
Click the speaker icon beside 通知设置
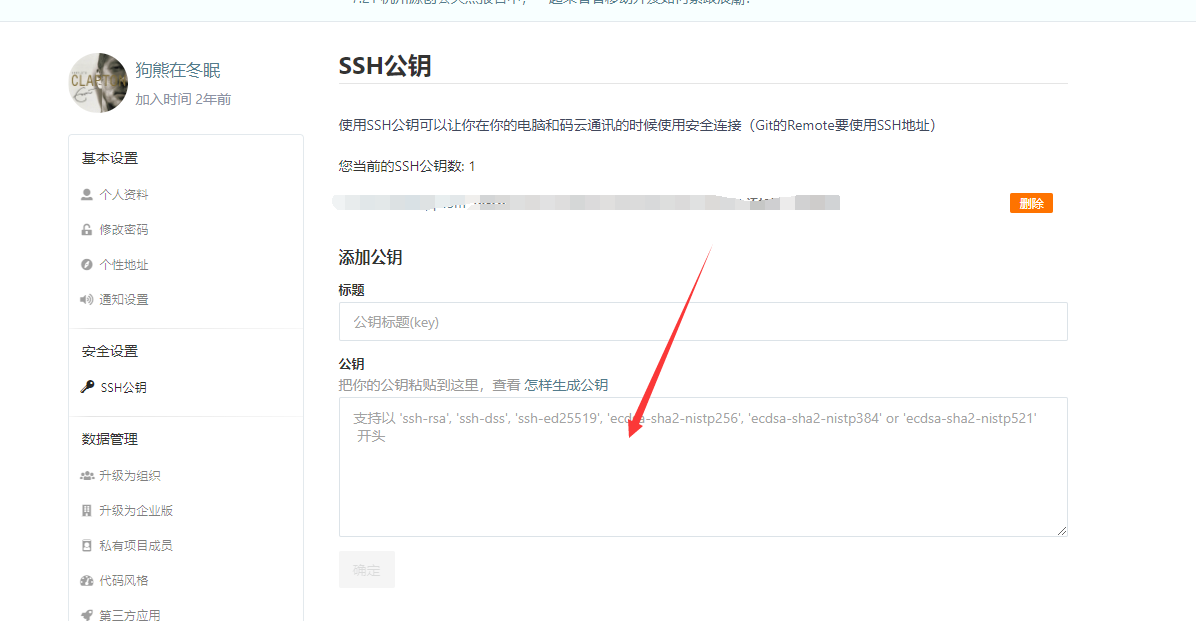[x=87, y=300]
